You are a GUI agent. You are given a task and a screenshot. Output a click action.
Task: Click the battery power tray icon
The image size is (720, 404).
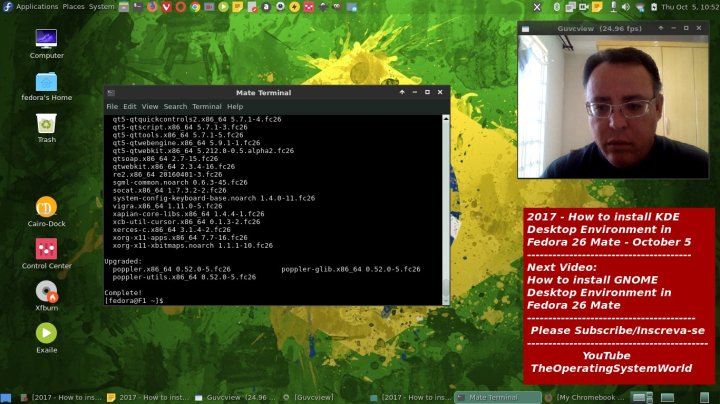coord(654,6)
